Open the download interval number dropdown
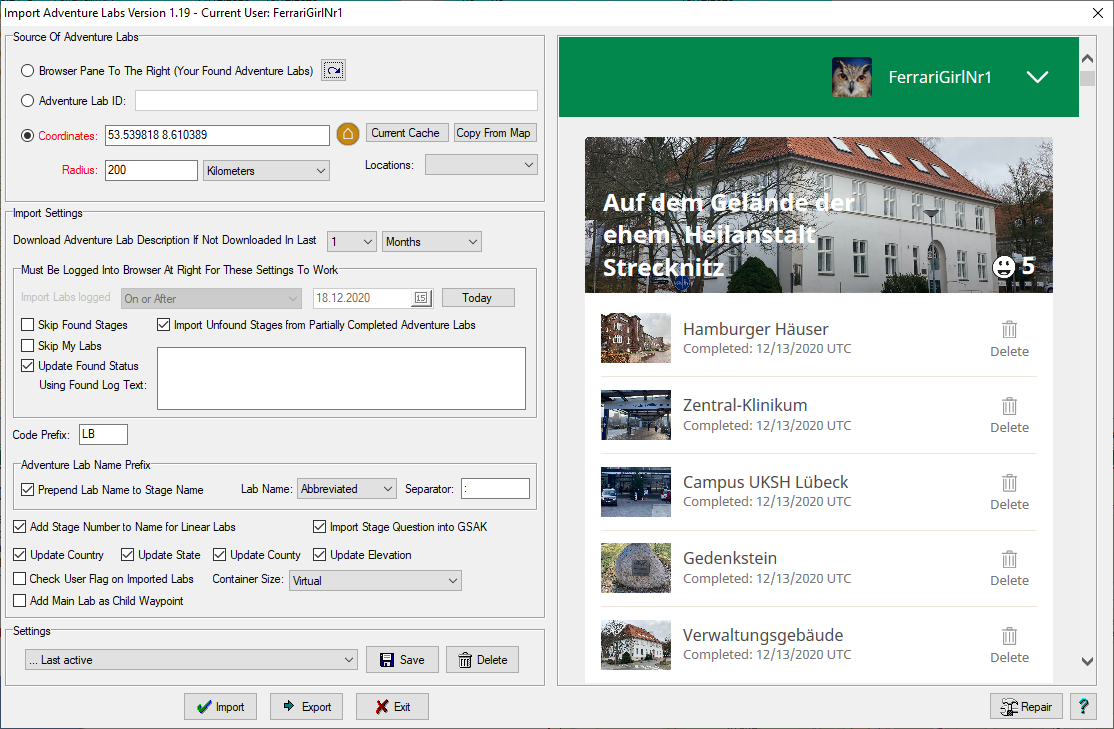Screen dimensions: 1114x729 coord(352,242)
